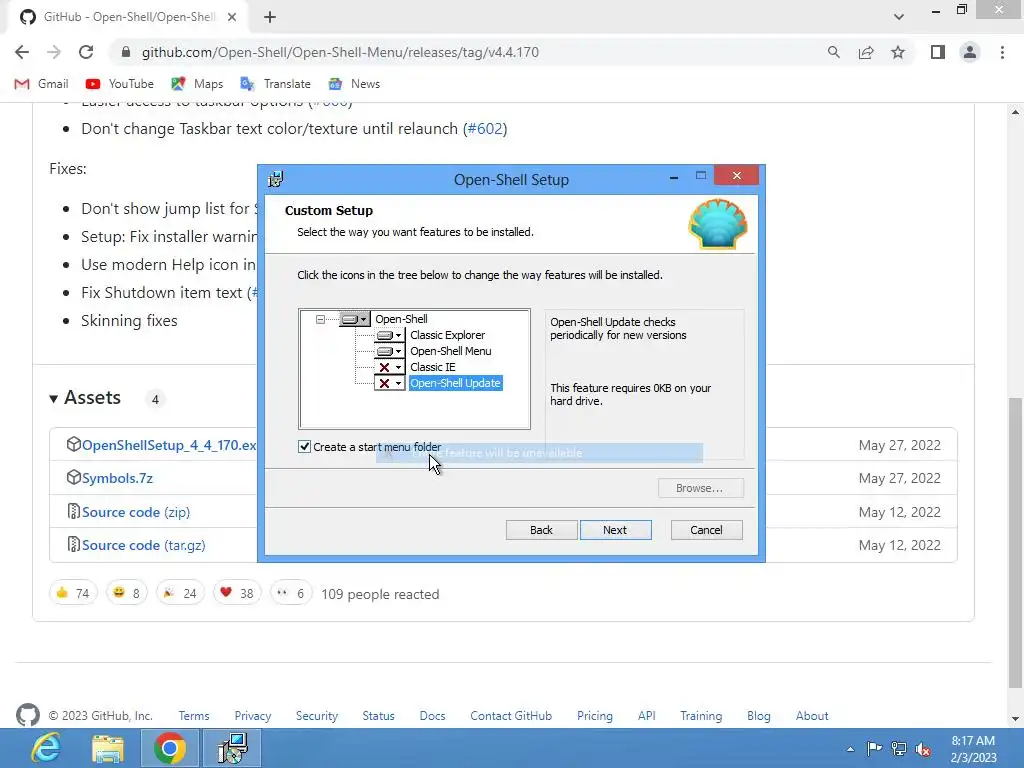Open the Status footer link
The height and width of the screenshot is (768, 1024).
(379, 716)
